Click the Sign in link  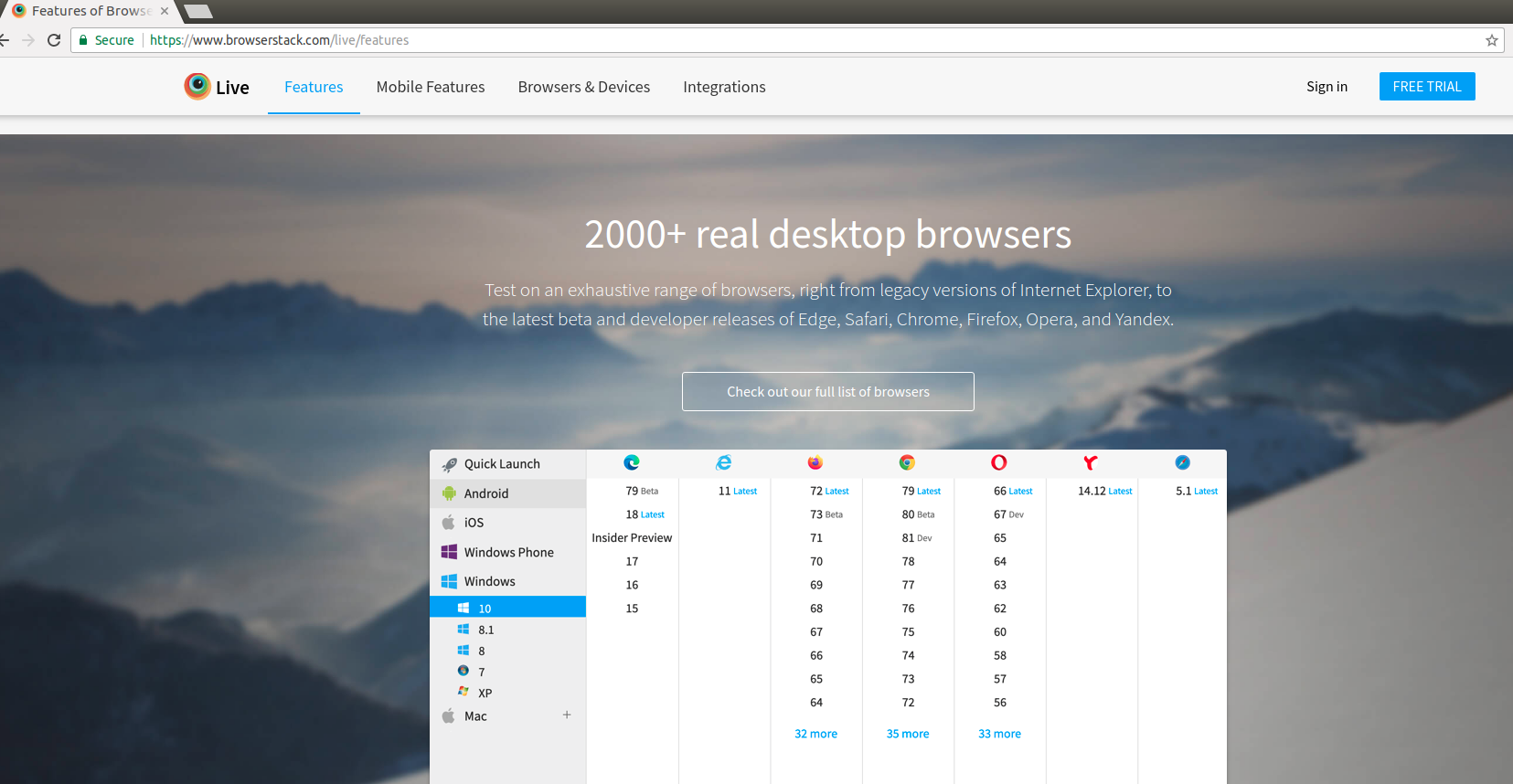coord(1327,87)
